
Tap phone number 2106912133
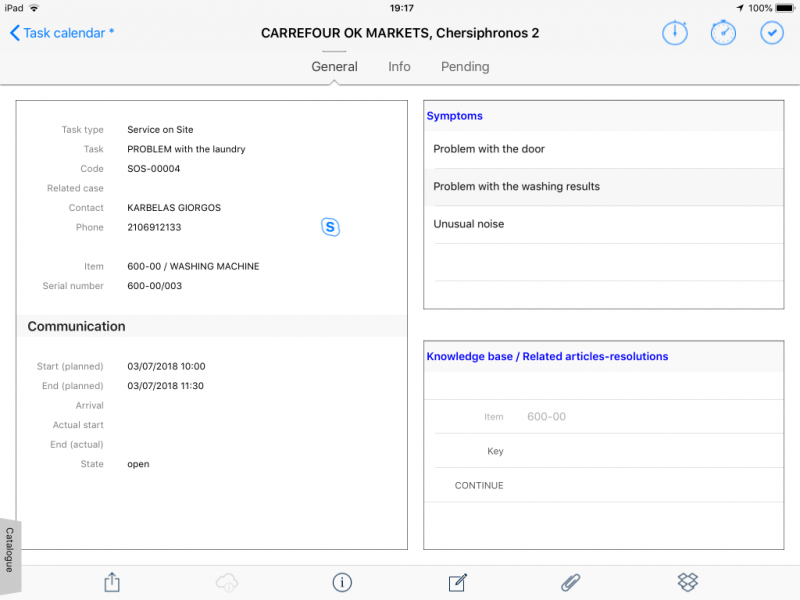154,227
